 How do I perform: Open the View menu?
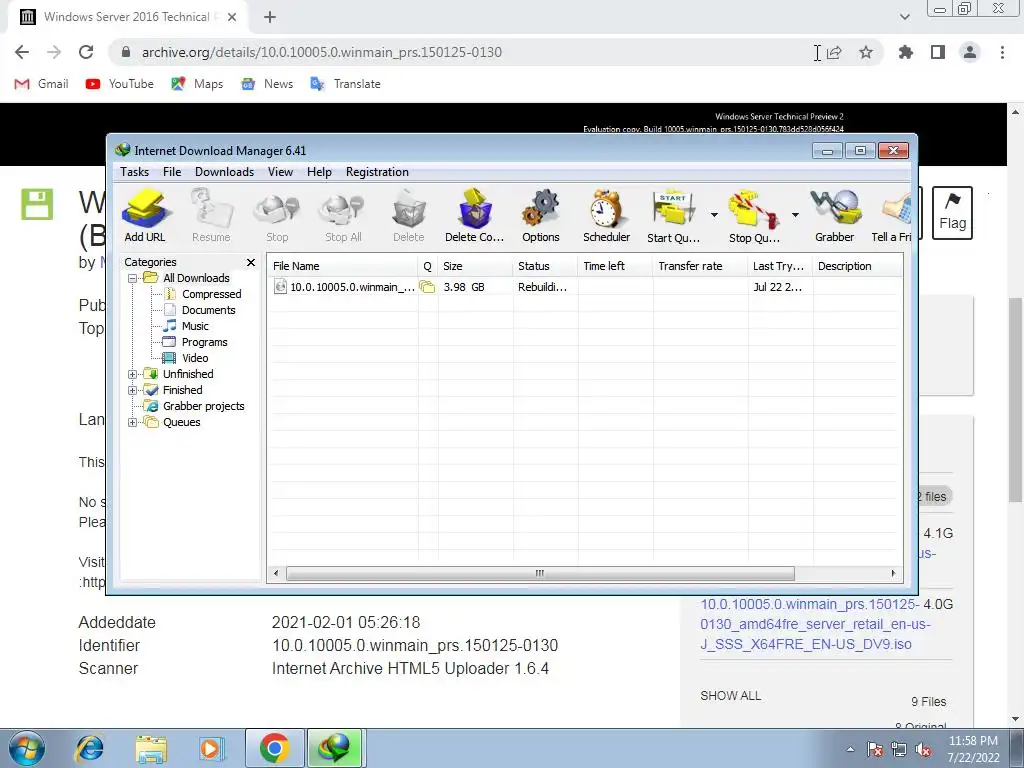pos(280,172)
